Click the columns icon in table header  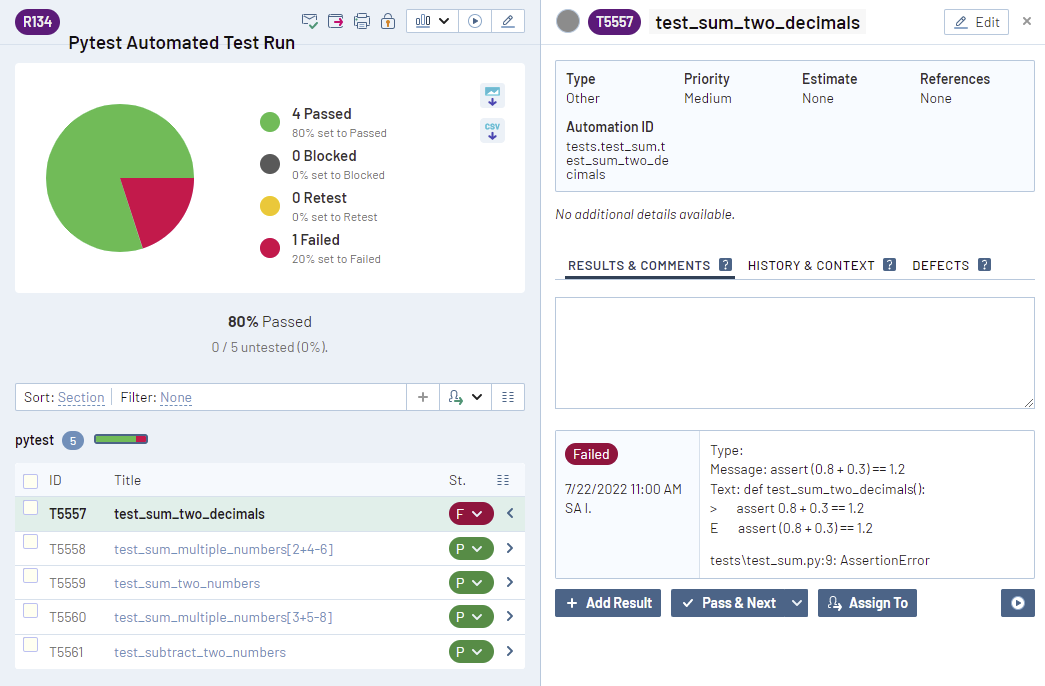503,480
